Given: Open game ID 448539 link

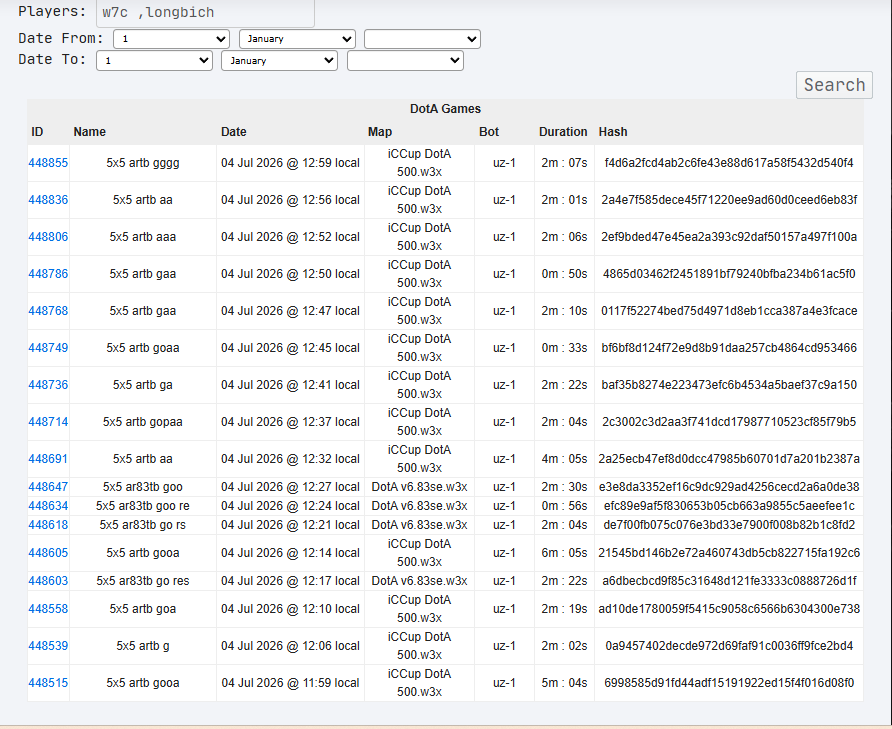Looking at the screenshot, I should pos(48,646).
